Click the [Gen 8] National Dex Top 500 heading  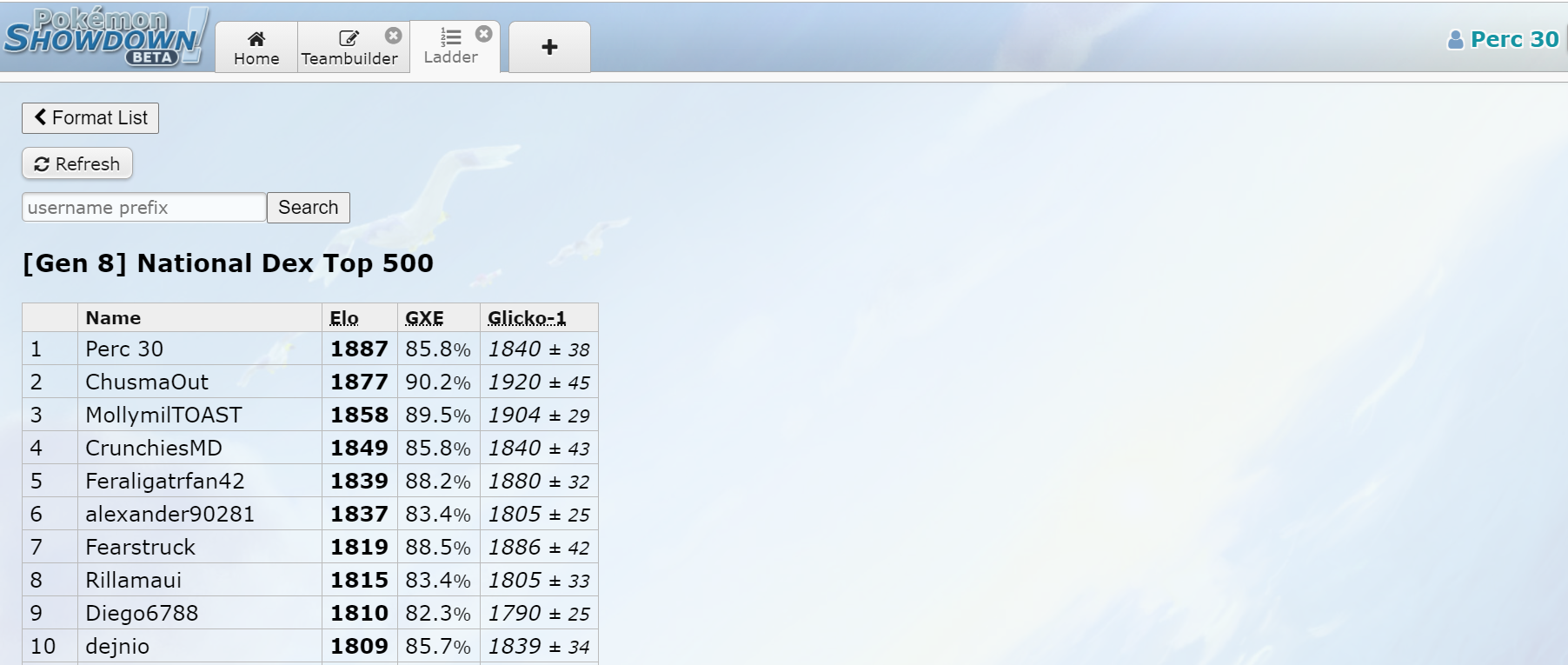[228, 263]
